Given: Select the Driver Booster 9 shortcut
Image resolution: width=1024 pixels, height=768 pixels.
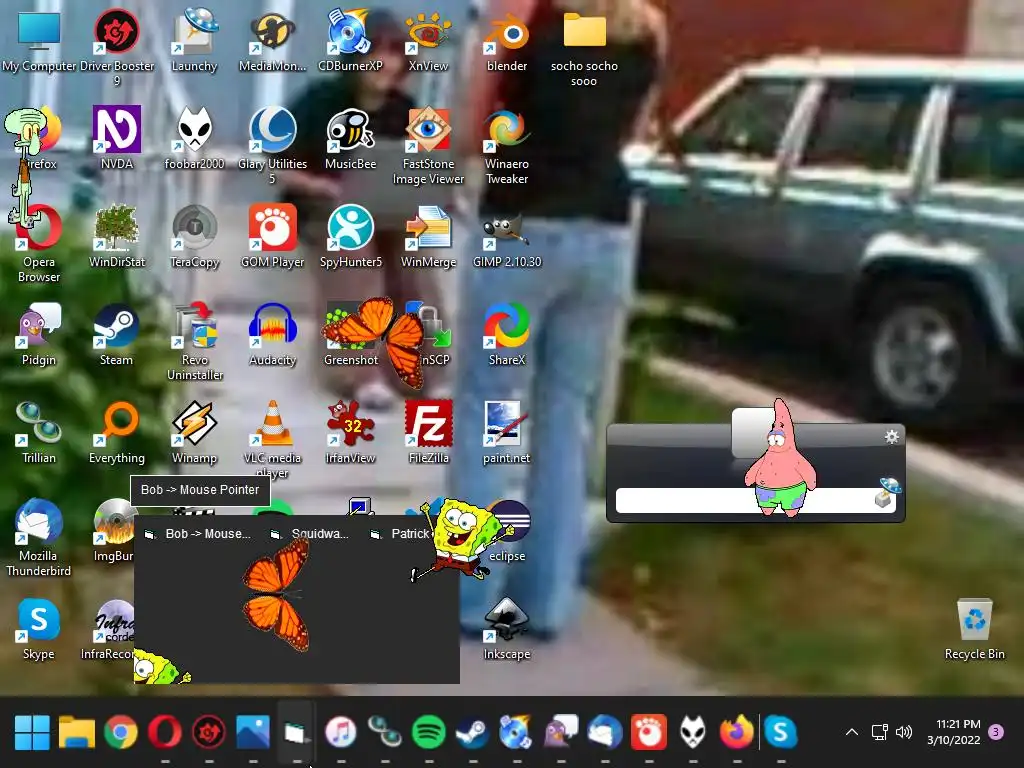Looking at the screenshot, I should (x=116, y=46).
